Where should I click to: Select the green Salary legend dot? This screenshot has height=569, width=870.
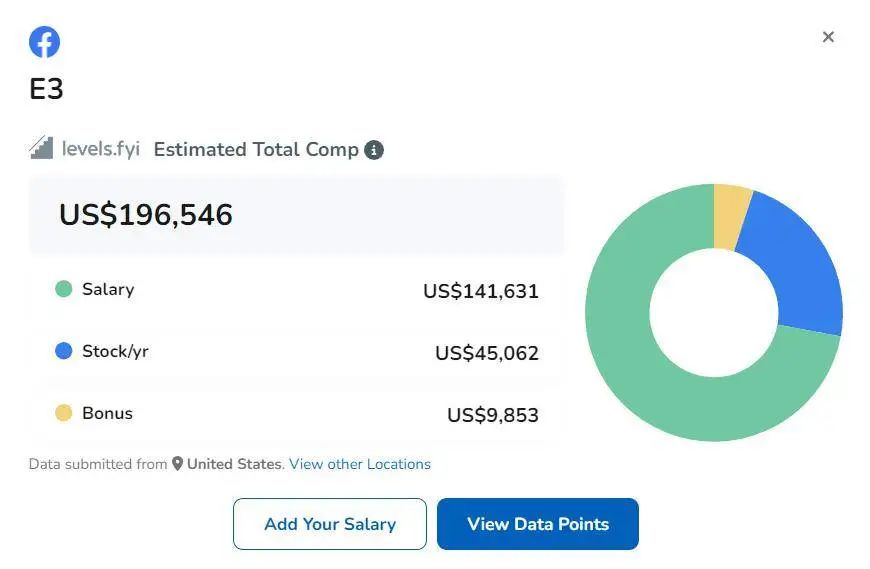point(64,289)
